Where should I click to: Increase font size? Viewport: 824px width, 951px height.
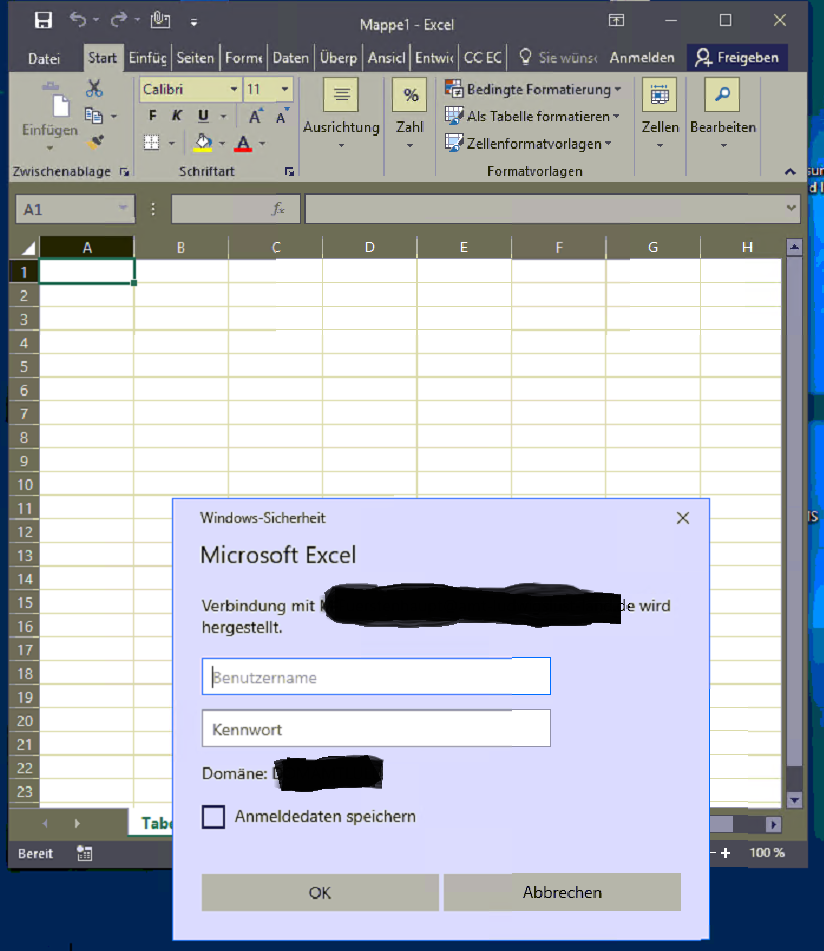click(x=255, y=116)
